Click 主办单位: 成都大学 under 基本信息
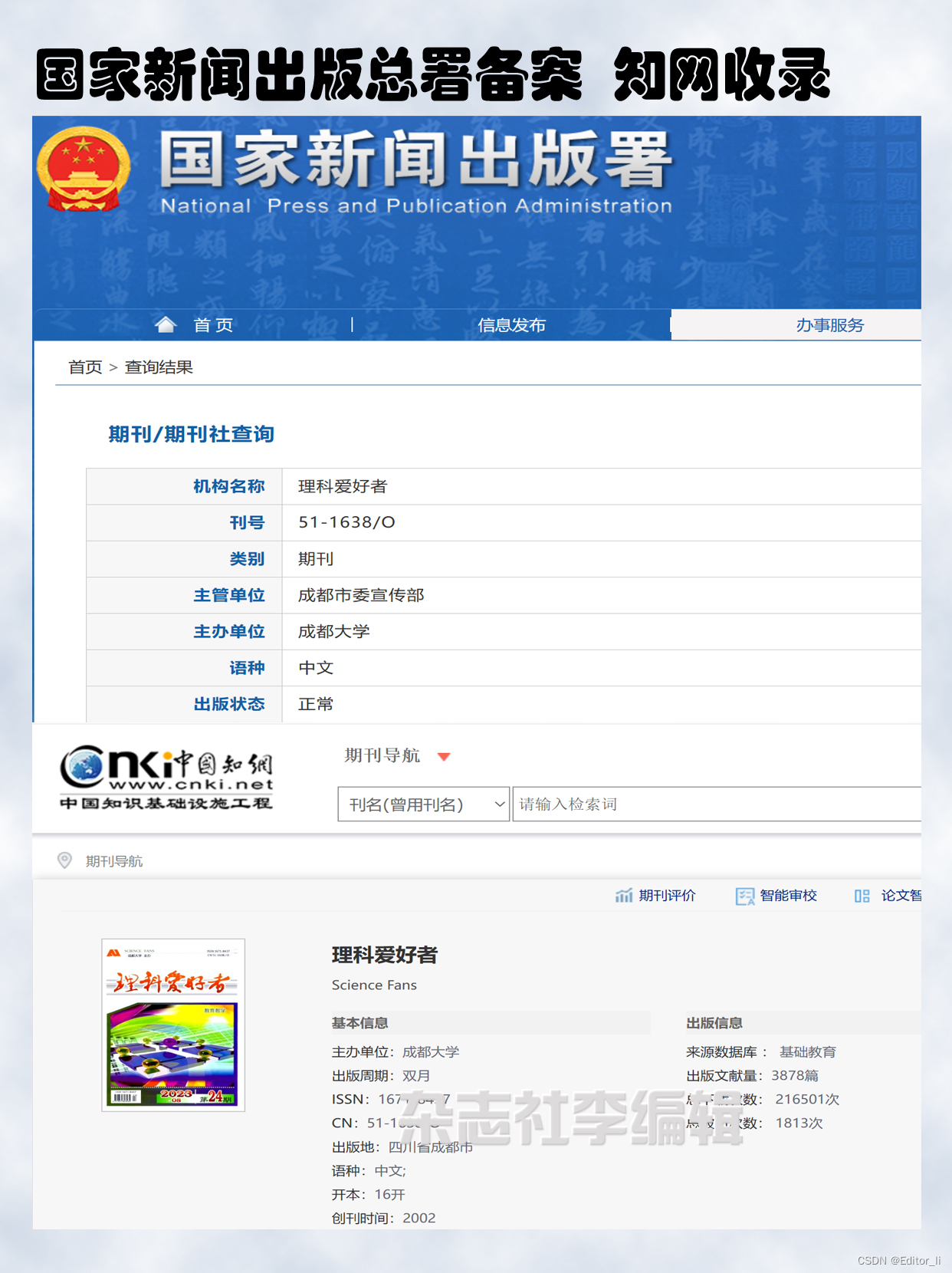 click(396, 1052)
